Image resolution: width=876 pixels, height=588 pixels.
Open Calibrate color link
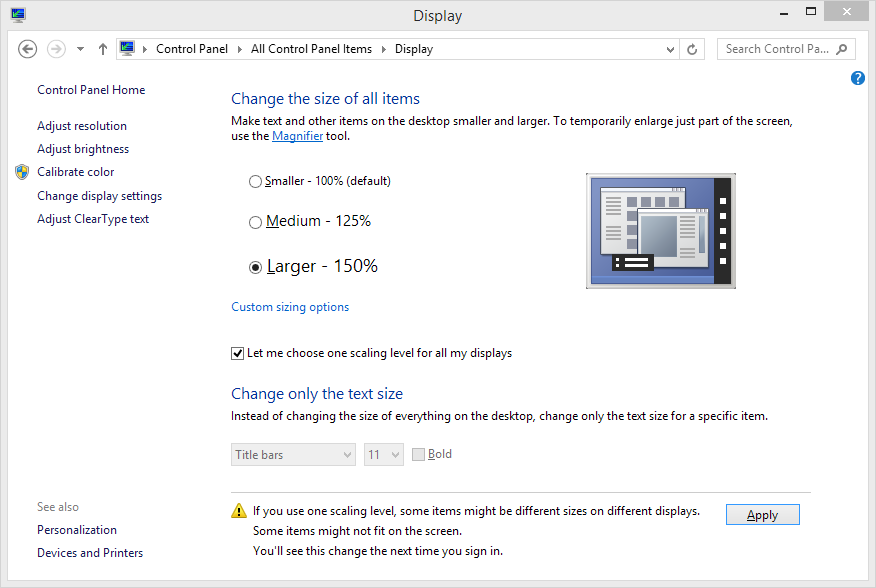pos(75,172)
